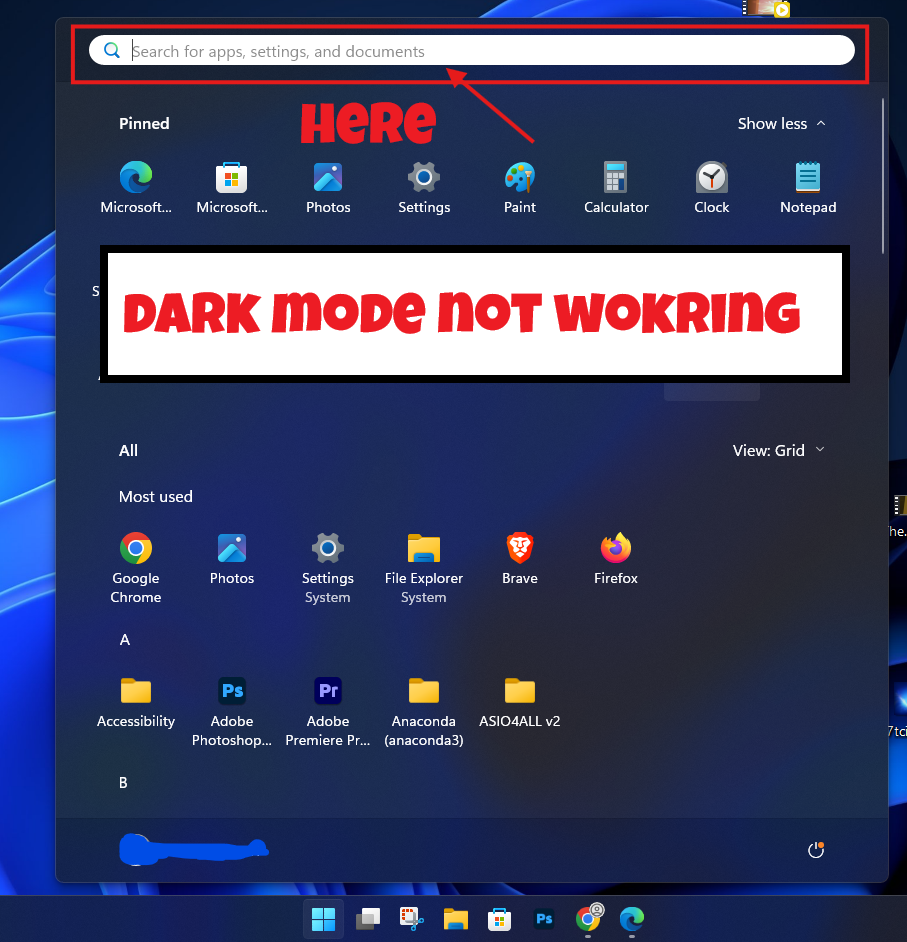Open the user account profile button

pos(193,849)
